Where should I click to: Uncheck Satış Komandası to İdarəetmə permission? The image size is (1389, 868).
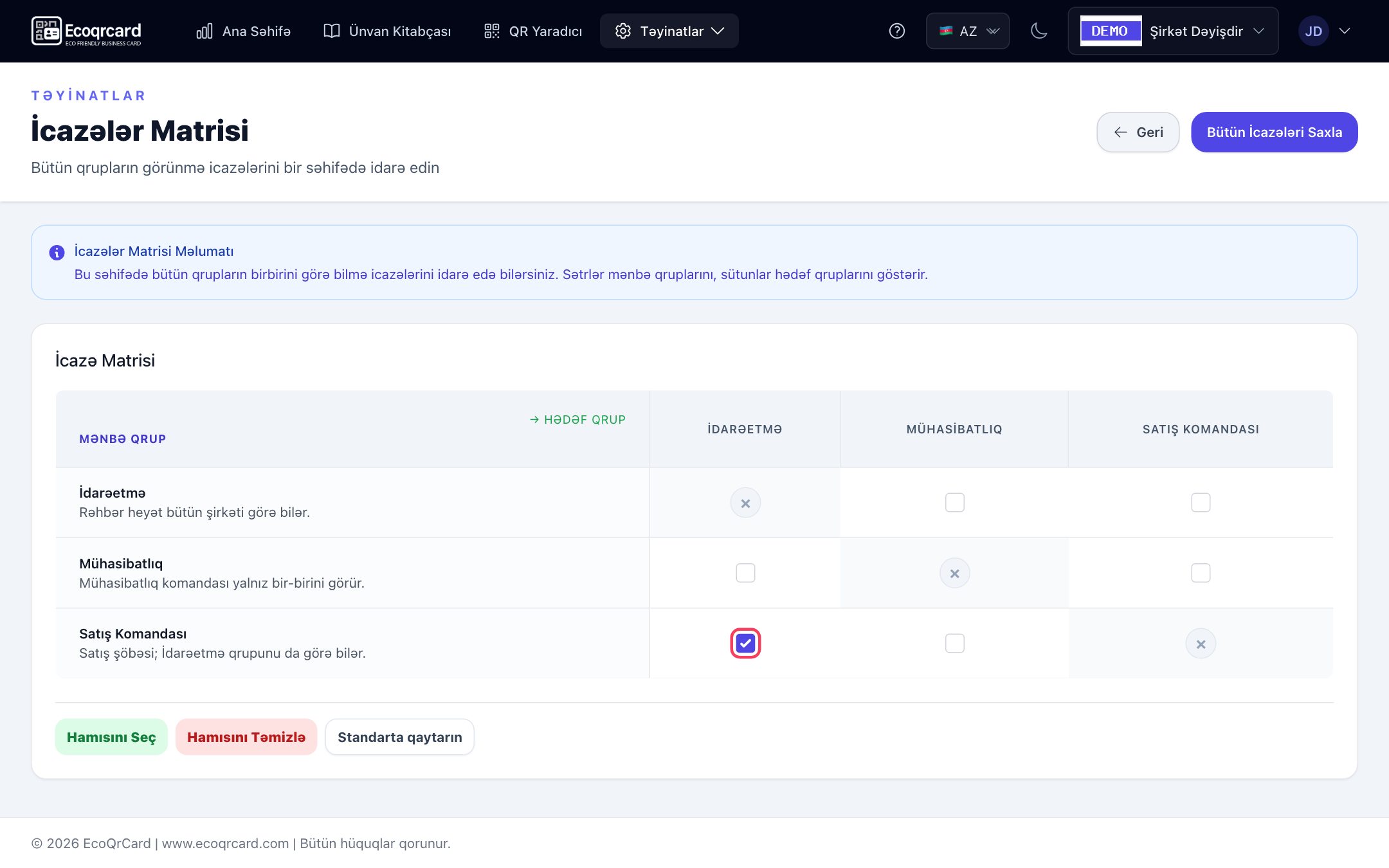click(745, 644)
